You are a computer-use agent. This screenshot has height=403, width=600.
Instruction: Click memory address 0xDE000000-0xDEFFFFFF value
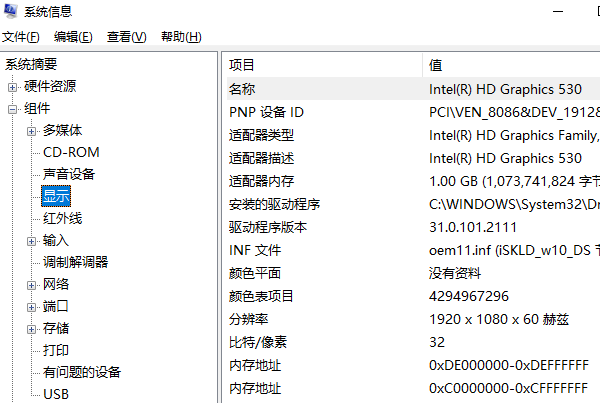point(509,365)
